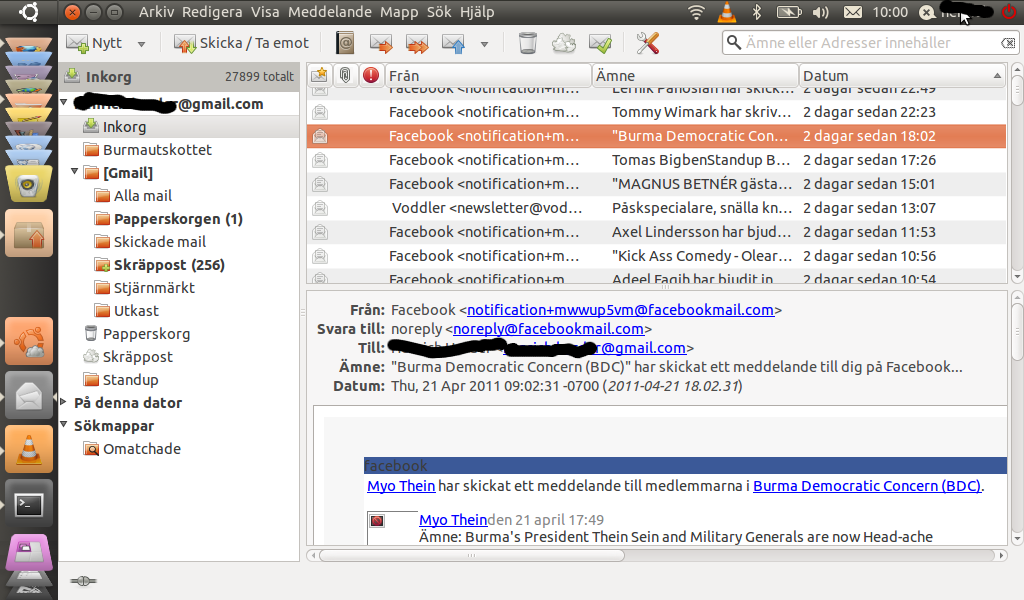This screenshot has height=600, width=1024.
Task: Select the Burmautskottet folder
Action: (x=157, y=150)
